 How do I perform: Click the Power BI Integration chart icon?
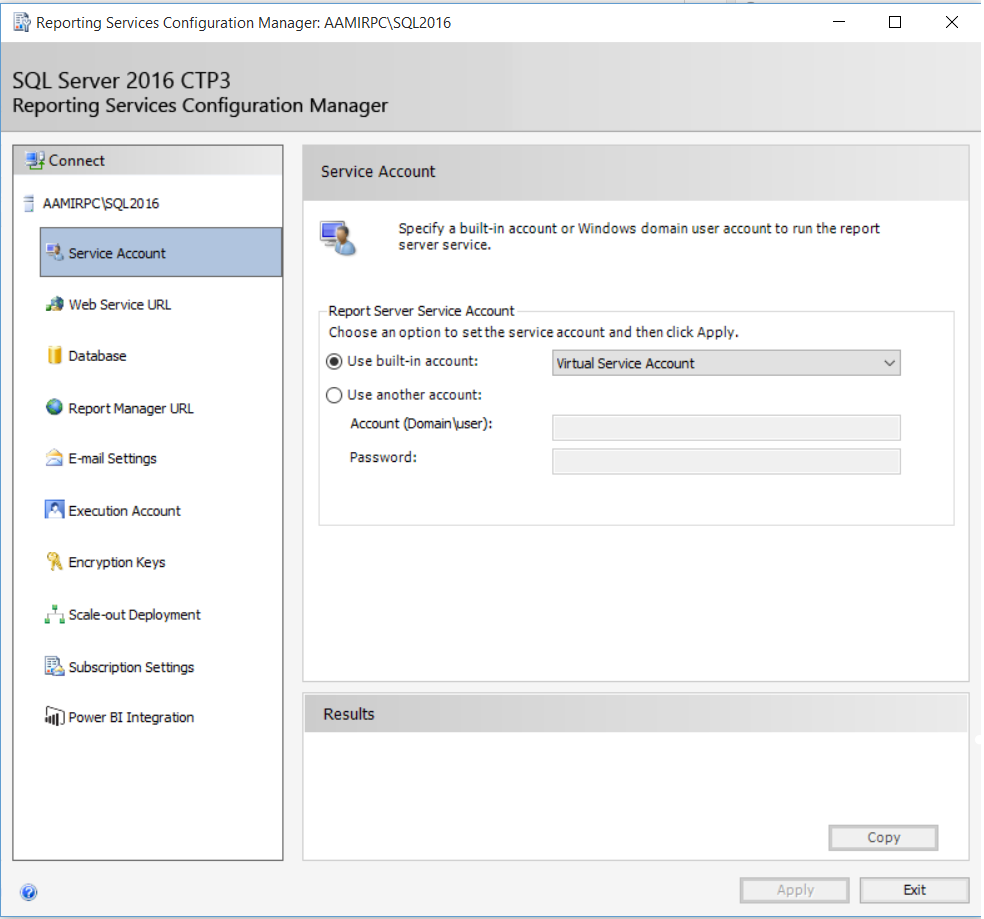[x=55, y=716]
